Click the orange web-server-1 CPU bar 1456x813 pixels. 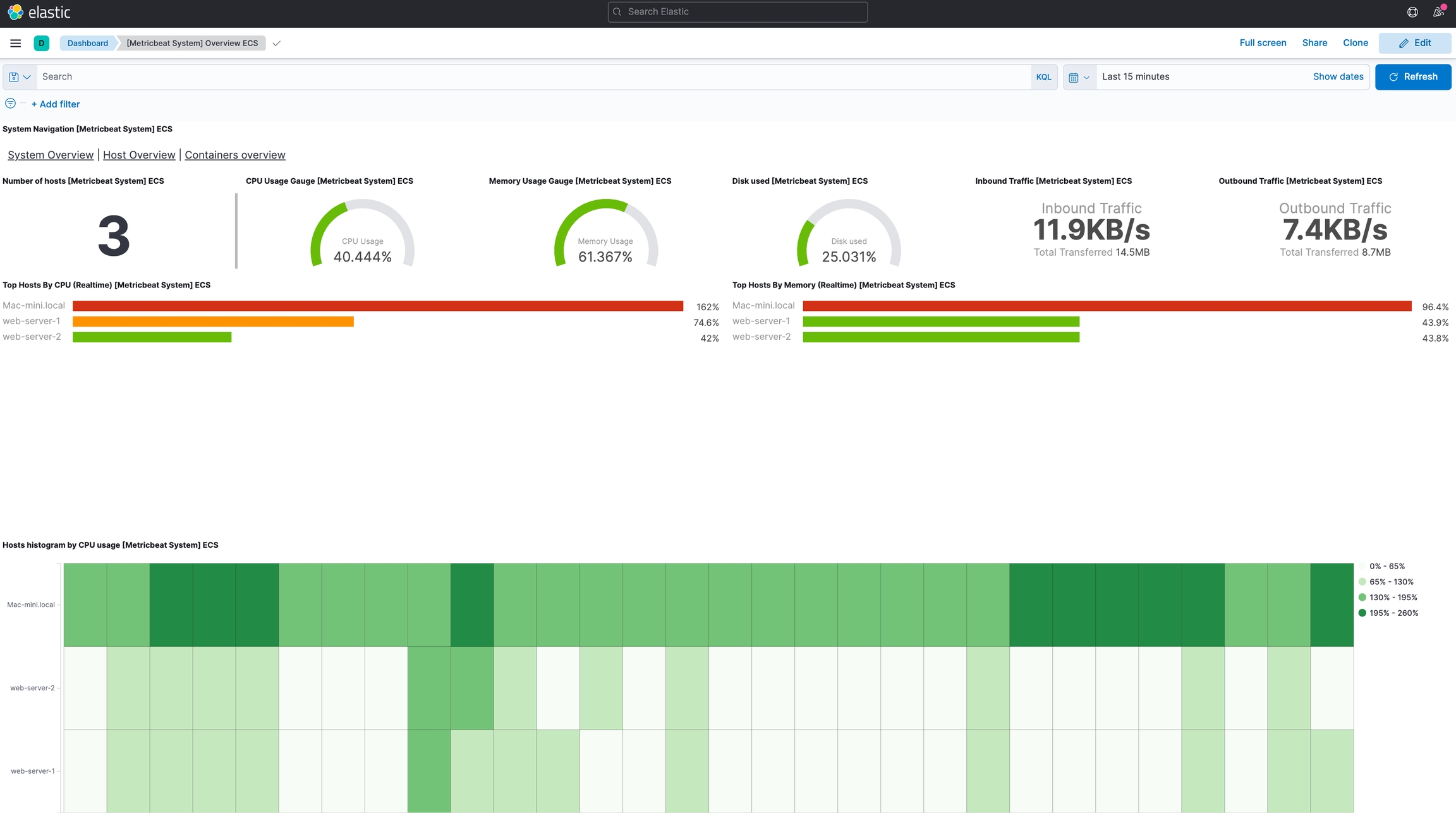coord(213,322)
